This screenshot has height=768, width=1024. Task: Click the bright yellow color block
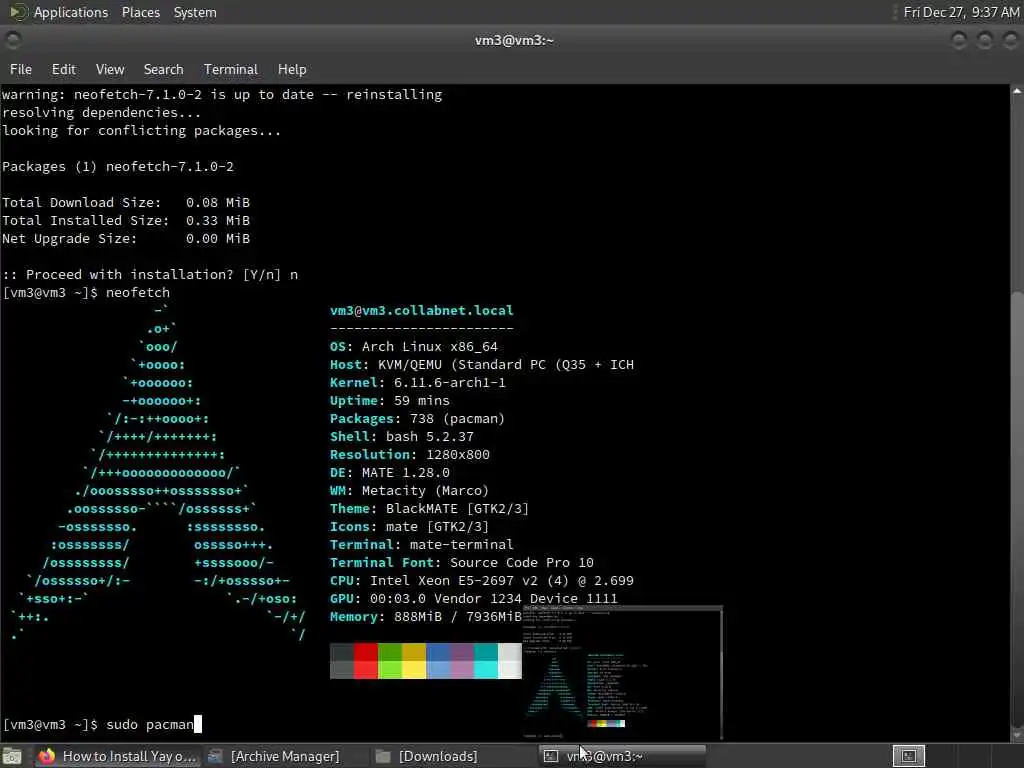(414, 670)
